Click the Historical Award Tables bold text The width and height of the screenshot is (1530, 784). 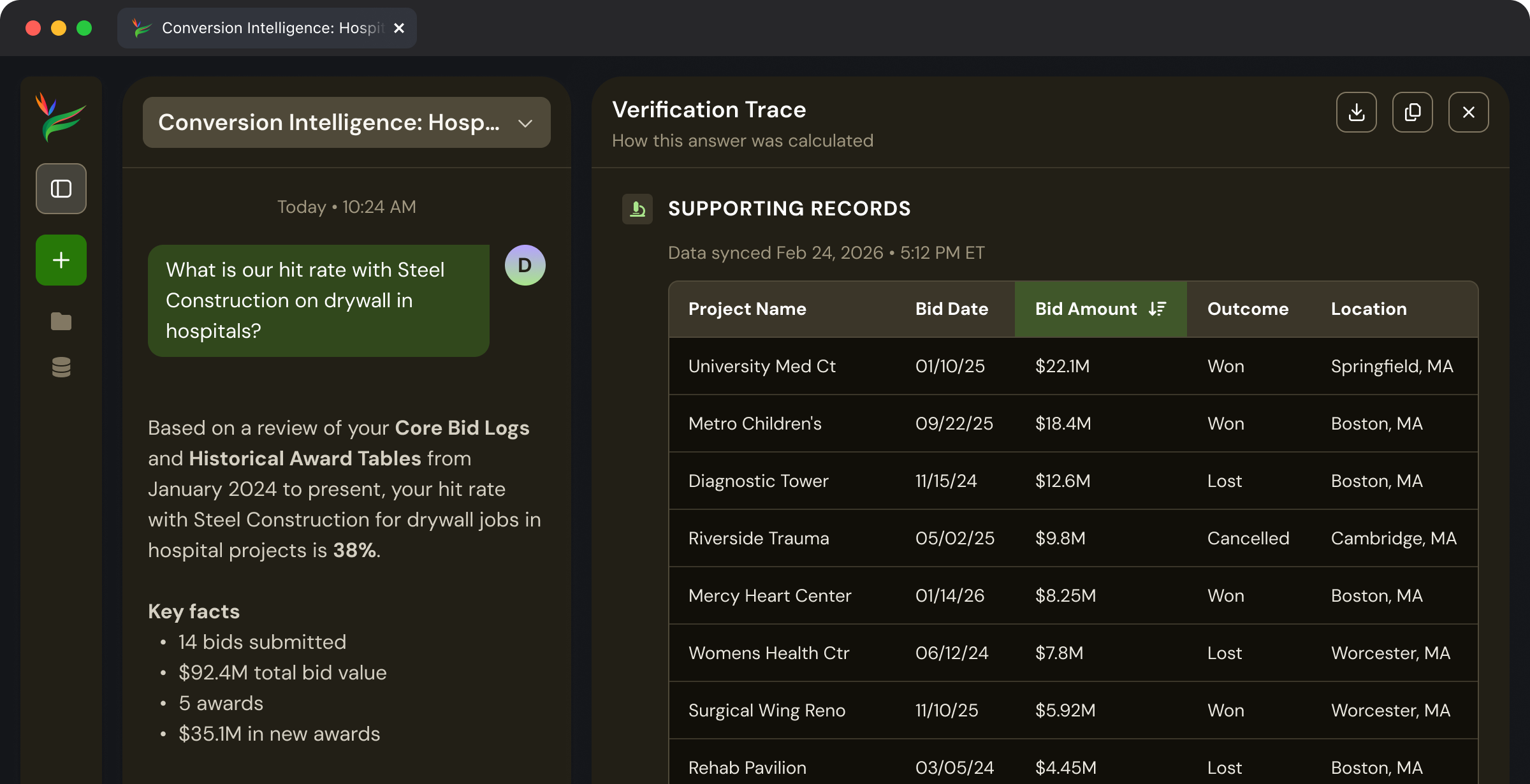(305, 458)
